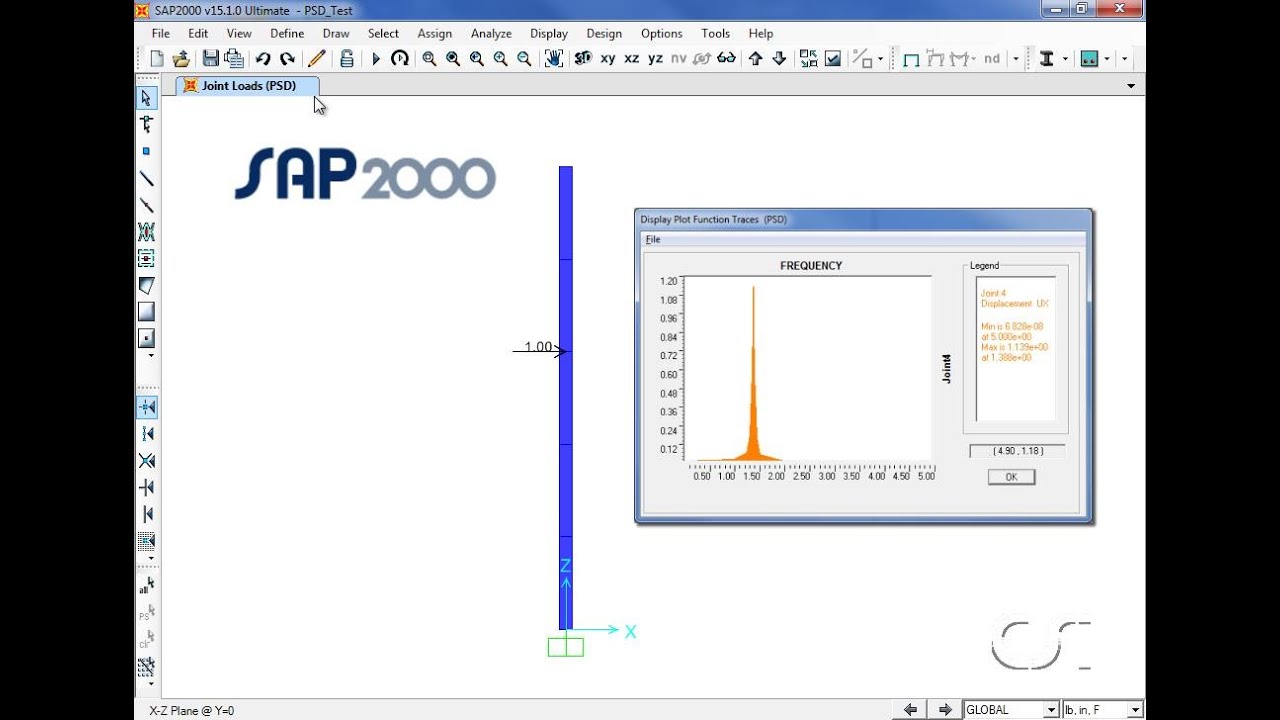Open the toolbar options arrow at far right
1280x720 pixels.
tap(1124, 59)
